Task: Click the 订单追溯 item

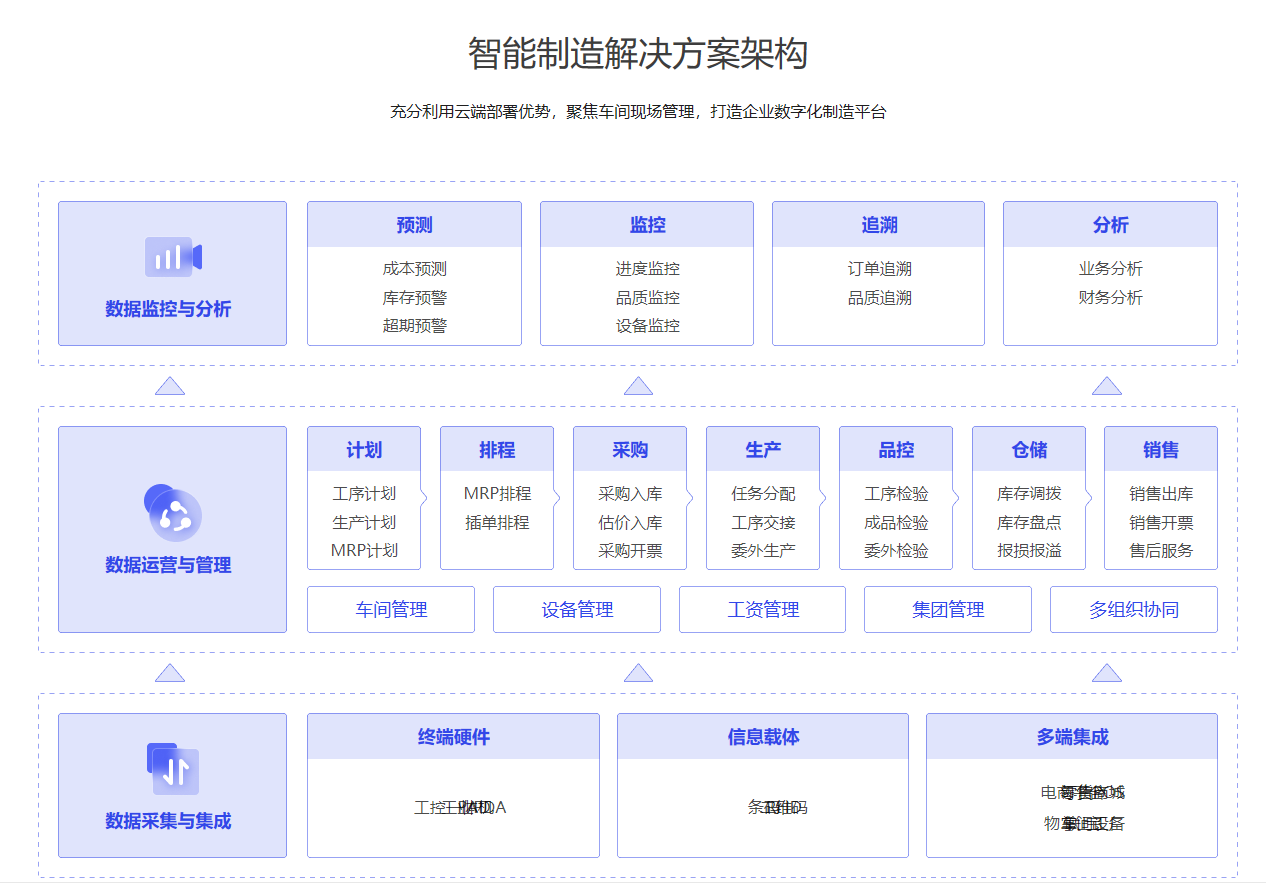Action: 879,269
